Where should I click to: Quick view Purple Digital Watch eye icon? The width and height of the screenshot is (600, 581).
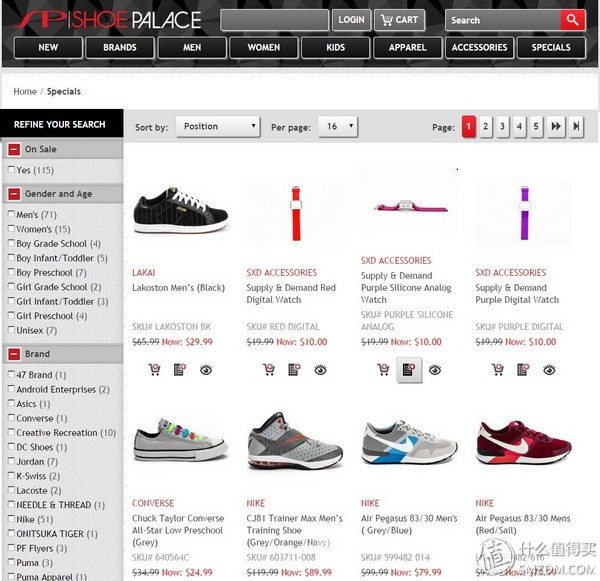click(549, 370)
